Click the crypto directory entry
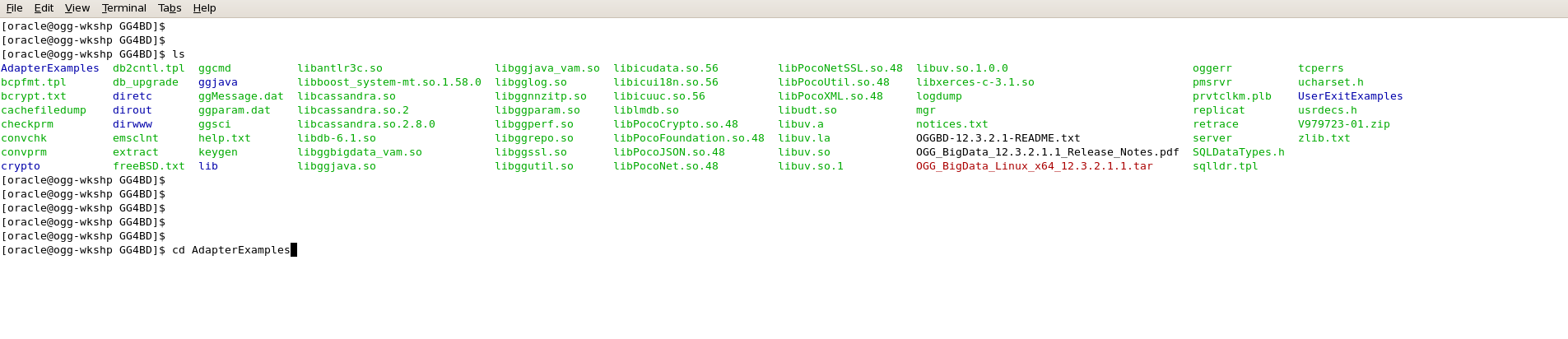The height and width of the screenshot is (339, 1568). coord(21,166)
